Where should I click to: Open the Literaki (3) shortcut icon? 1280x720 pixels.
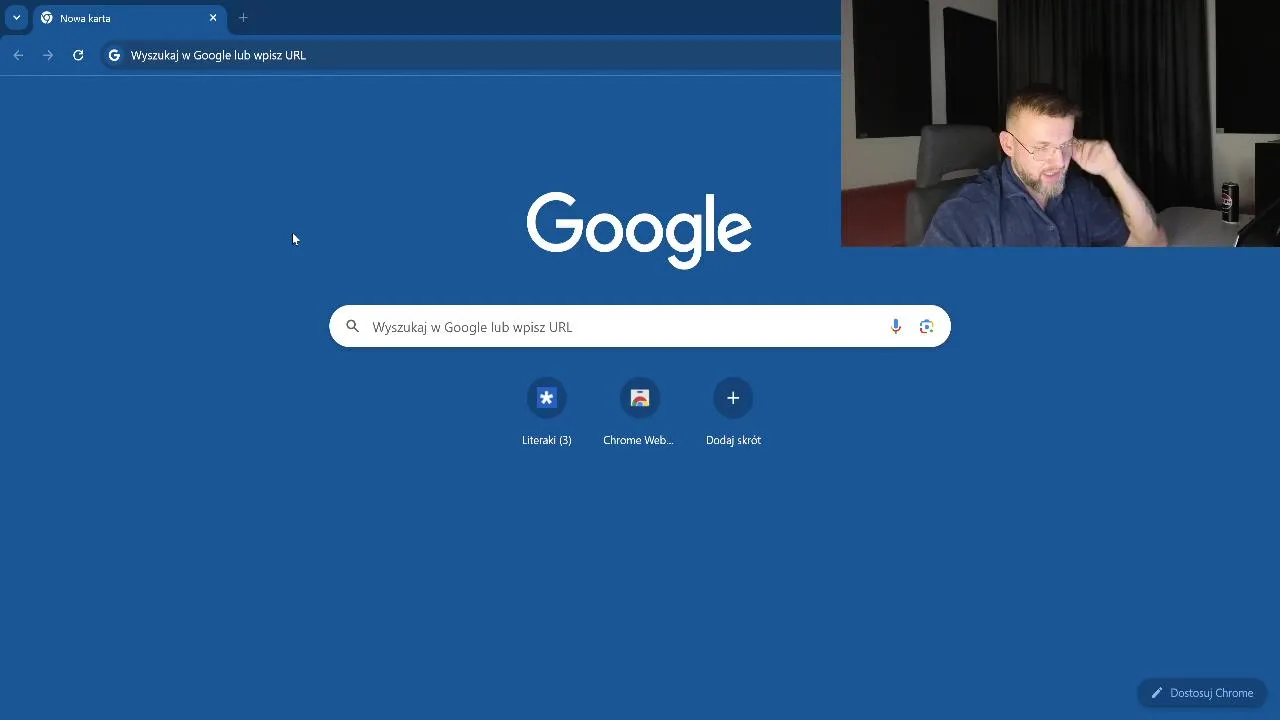546,398
